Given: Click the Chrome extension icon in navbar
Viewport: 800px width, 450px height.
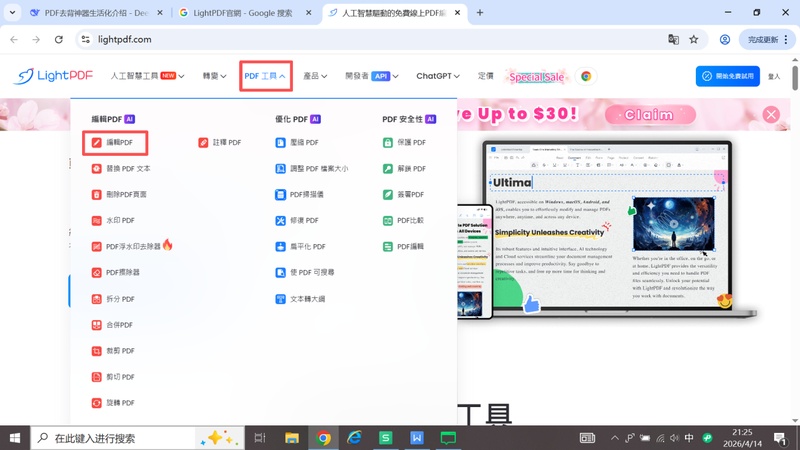Looking at the screenshot, I should (x=586, y=76).
